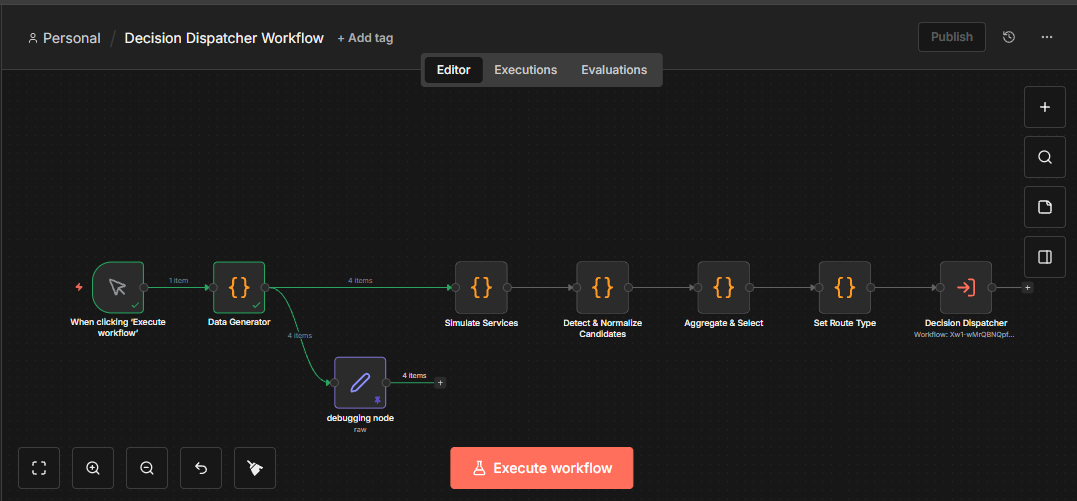Click the '1 item' connection label
The image size is (1077, 501).
pos(179,280)
